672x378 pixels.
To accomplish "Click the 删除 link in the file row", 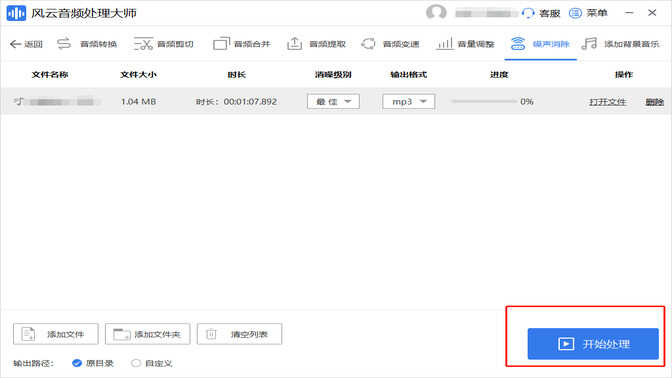I will 654,102.
